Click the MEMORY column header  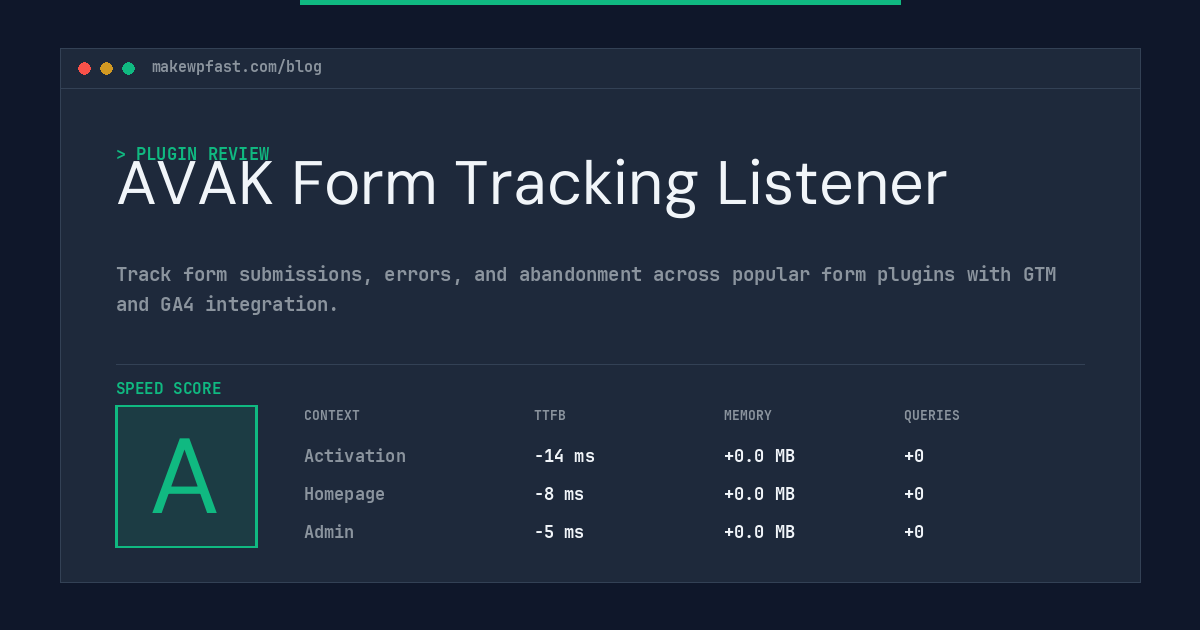pos(748,416)
